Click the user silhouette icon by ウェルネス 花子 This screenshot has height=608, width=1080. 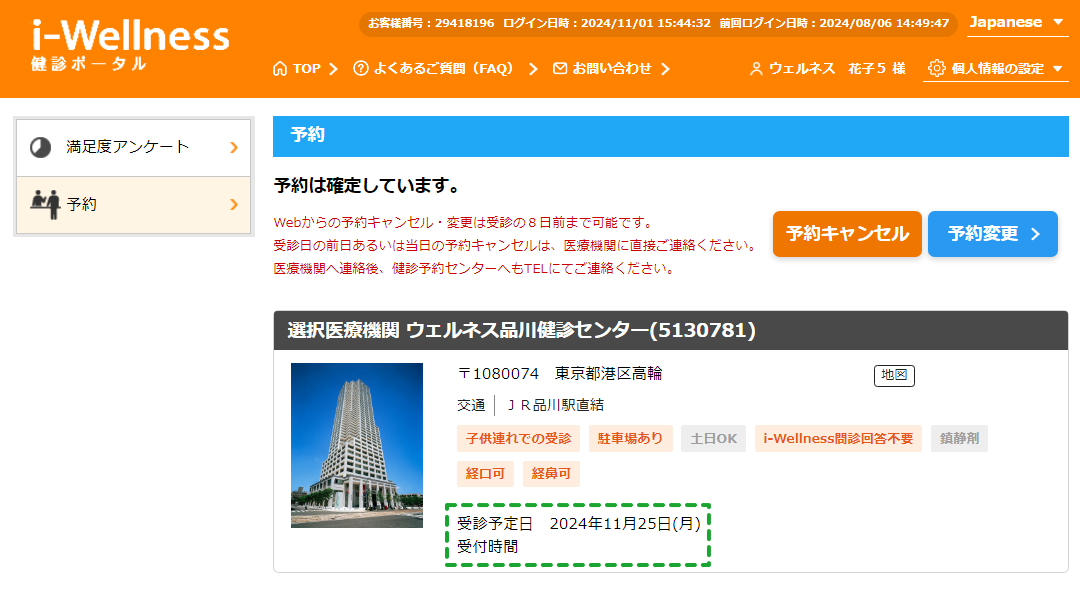756,69
